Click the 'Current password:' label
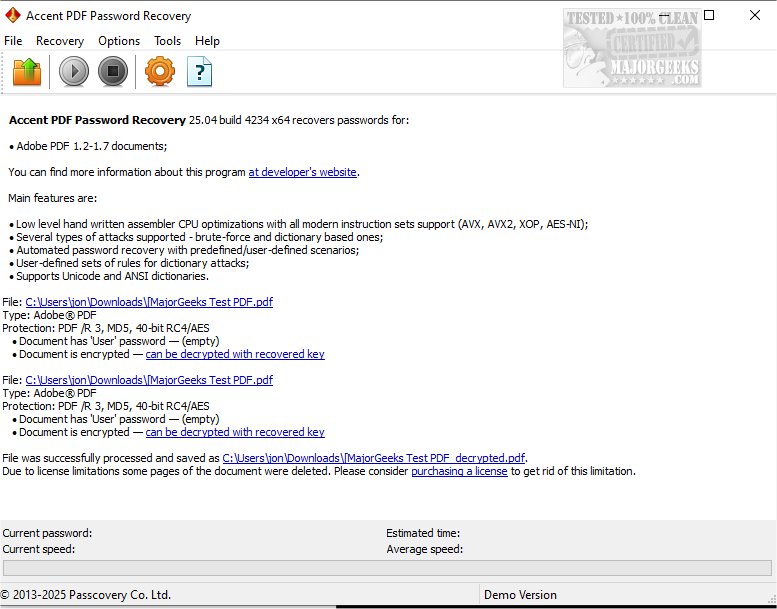This screenshot has height=609, width=777. coord(47,533)
